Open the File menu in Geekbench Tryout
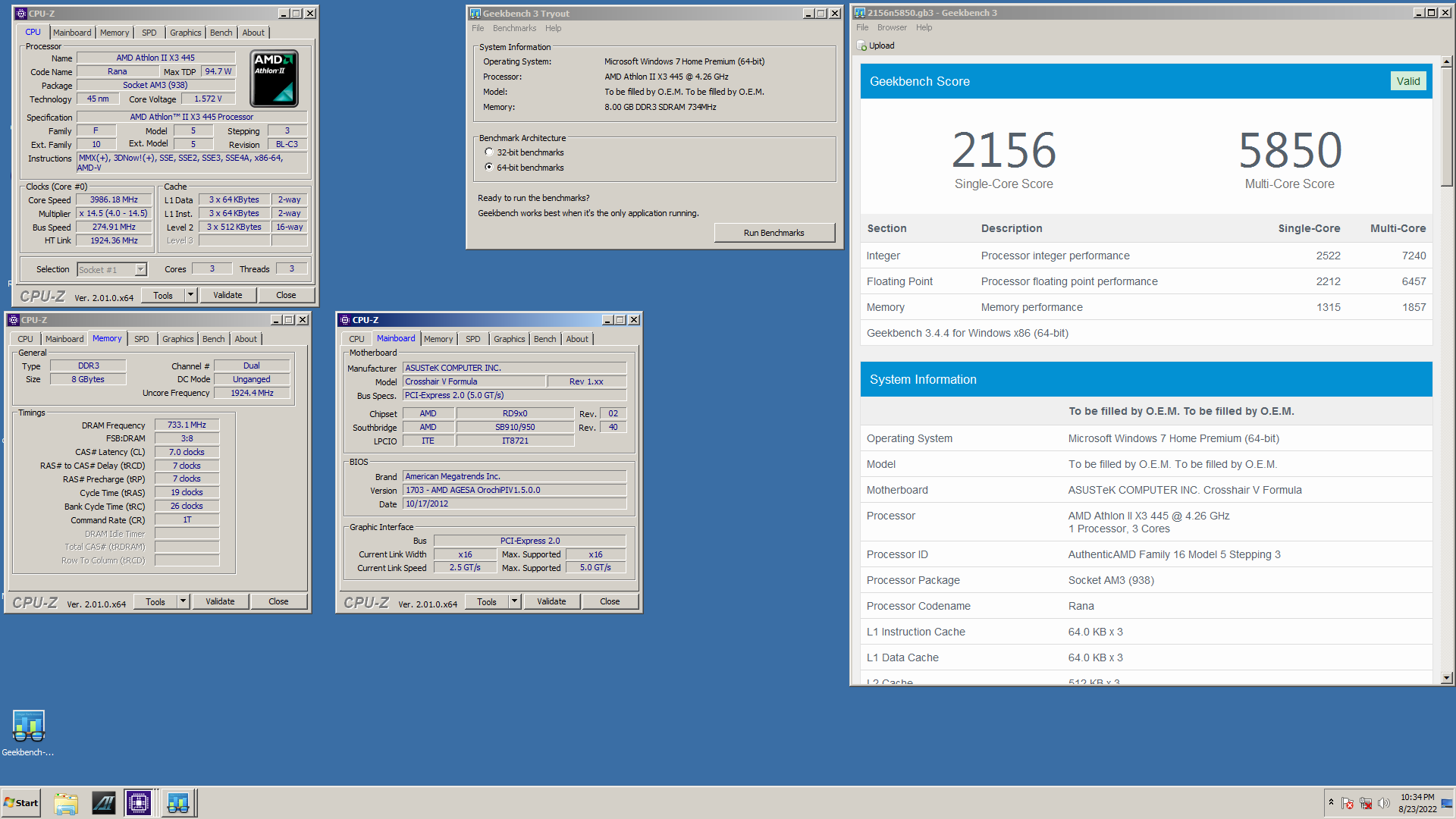Image resolution: width=1456 pixels, height=819 pixels. (478, 28)
